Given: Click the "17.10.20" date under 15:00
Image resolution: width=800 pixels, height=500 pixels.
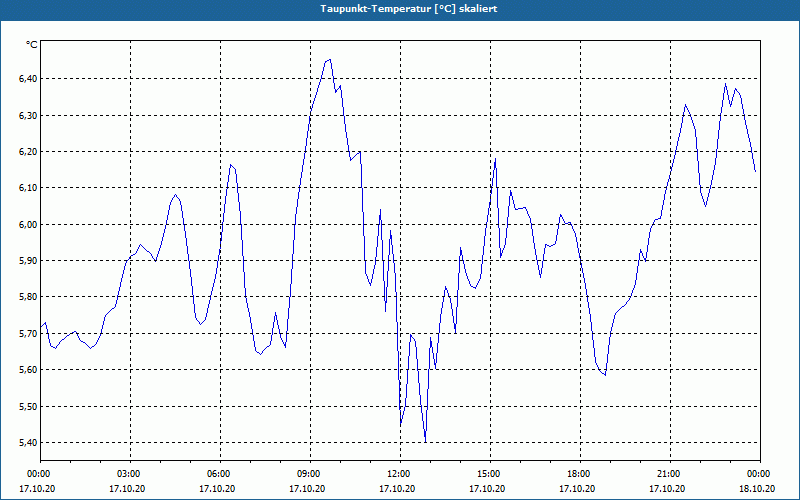Looking at the screenshot, I should click(x=487, y=488).
